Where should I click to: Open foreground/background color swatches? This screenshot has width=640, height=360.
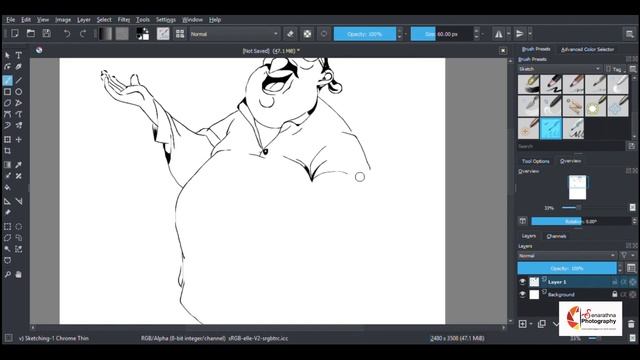coord(142,34)
